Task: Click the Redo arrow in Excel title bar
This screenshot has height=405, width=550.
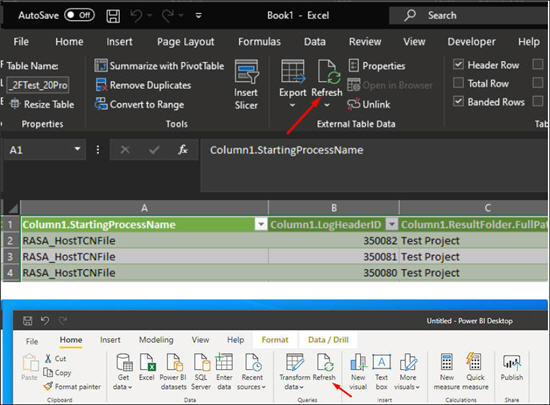Action: tap(168, 16)
